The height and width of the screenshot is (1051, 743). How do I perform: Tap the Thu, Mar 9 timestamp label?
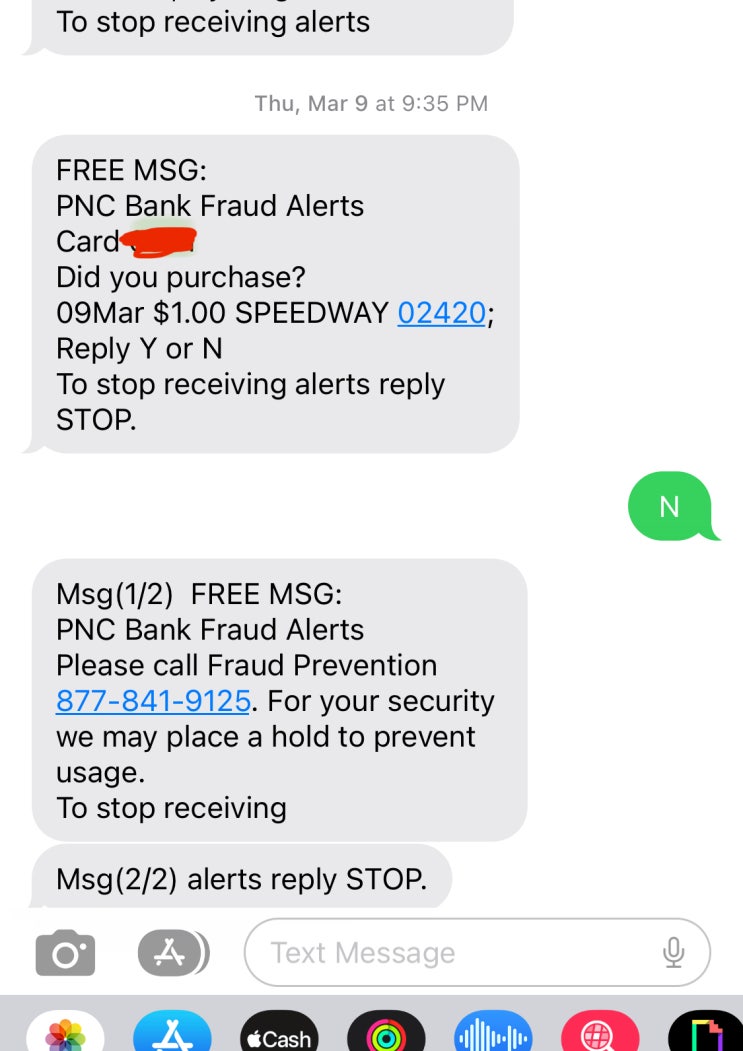tap(371, 103)
